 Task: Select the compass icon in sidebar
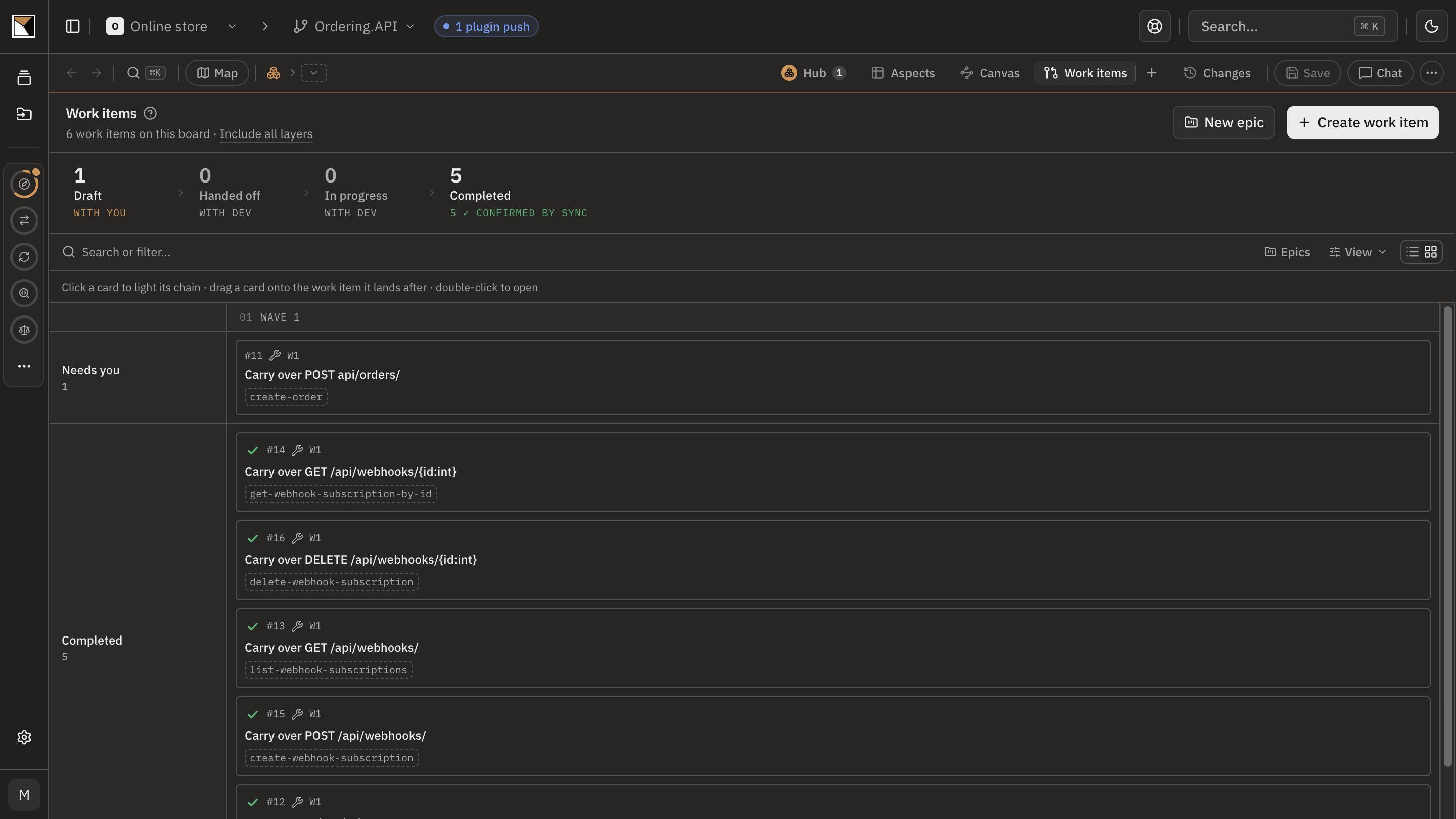coord(24,184)
